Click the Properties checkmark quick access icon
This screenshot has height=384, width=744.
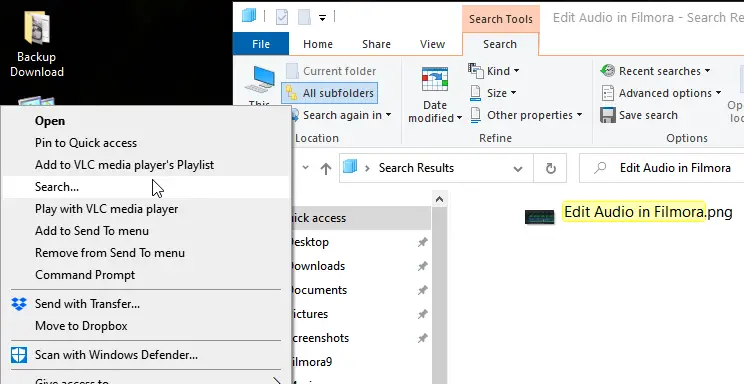click(282, 18)
